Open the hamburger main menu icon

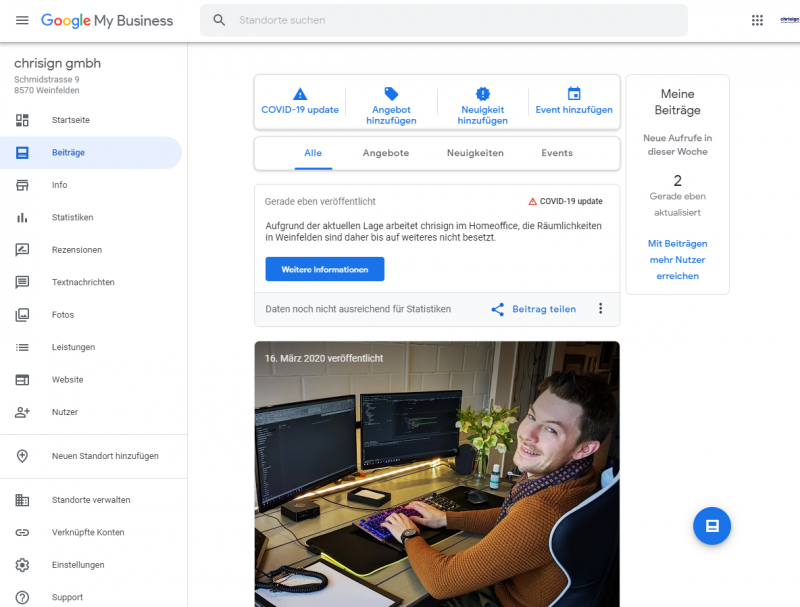(x=22, y=20)
